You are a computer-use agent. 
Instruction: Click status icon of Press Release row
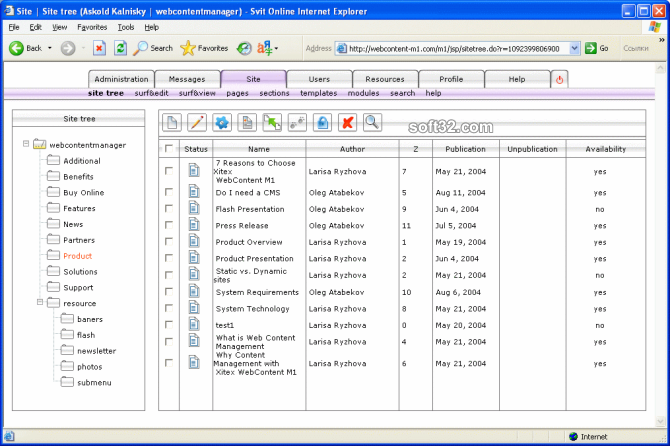point(194,224)
